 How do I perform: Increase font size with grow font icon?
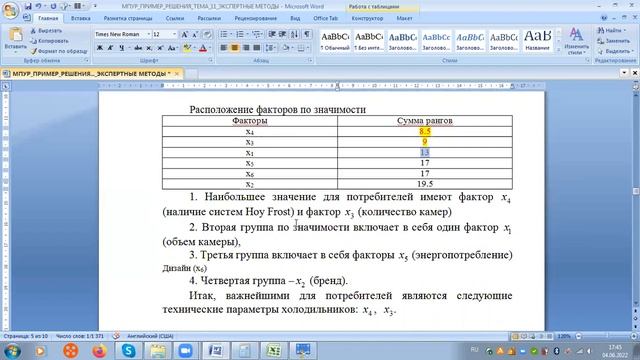(x=184, y=34)
